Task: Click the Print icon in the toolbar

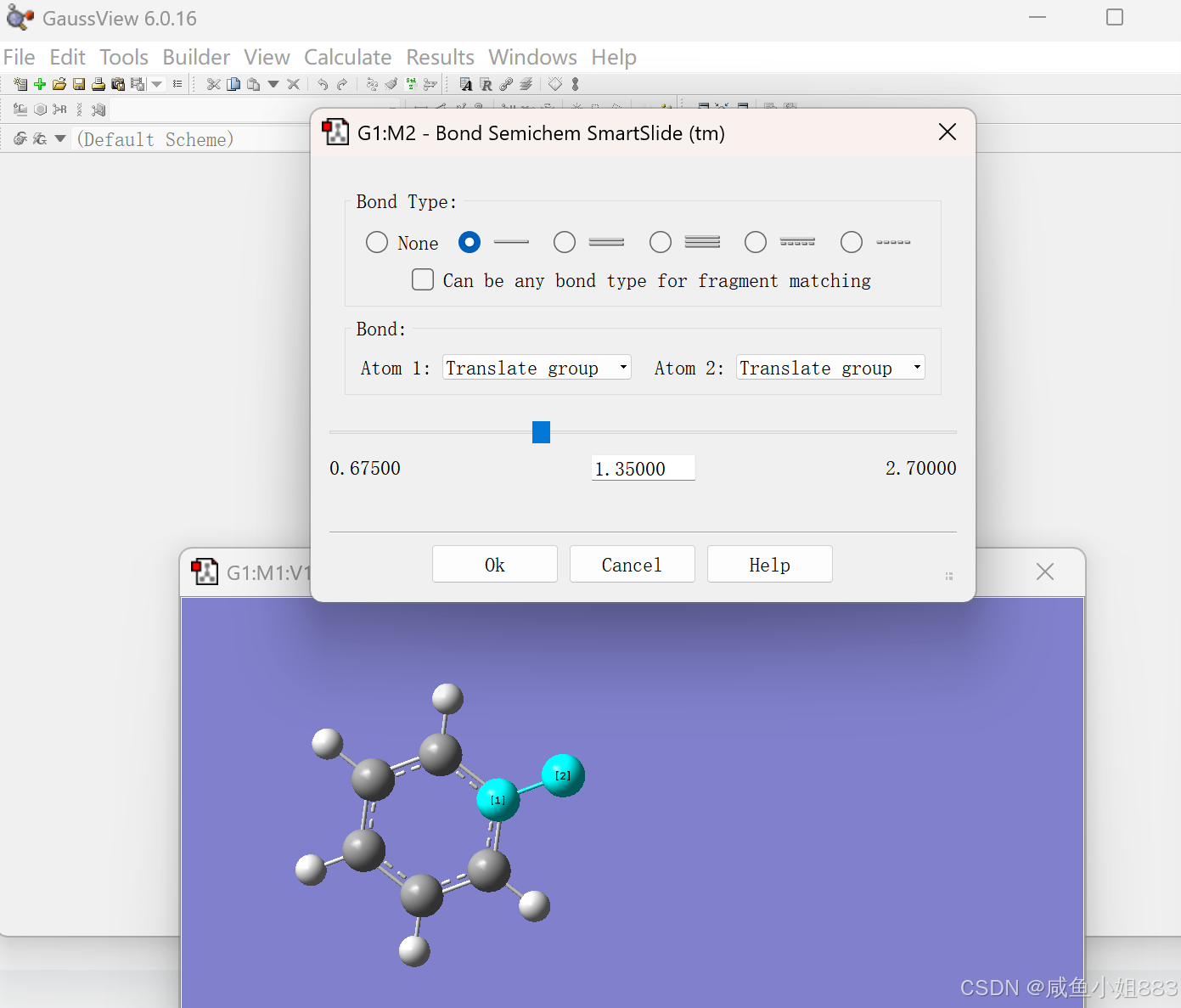Action: (98, 84)
